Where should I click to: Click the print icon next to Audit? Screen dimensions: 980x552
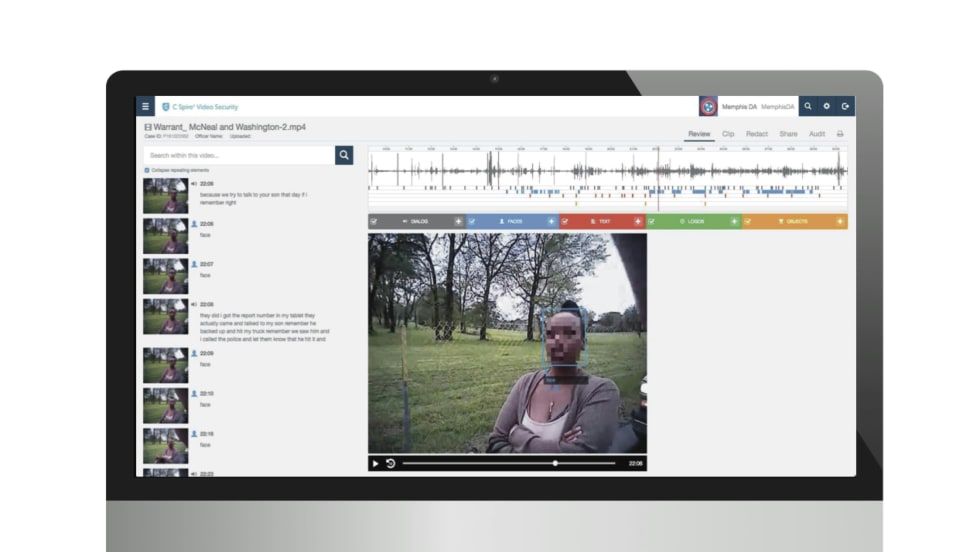(840, 134)
